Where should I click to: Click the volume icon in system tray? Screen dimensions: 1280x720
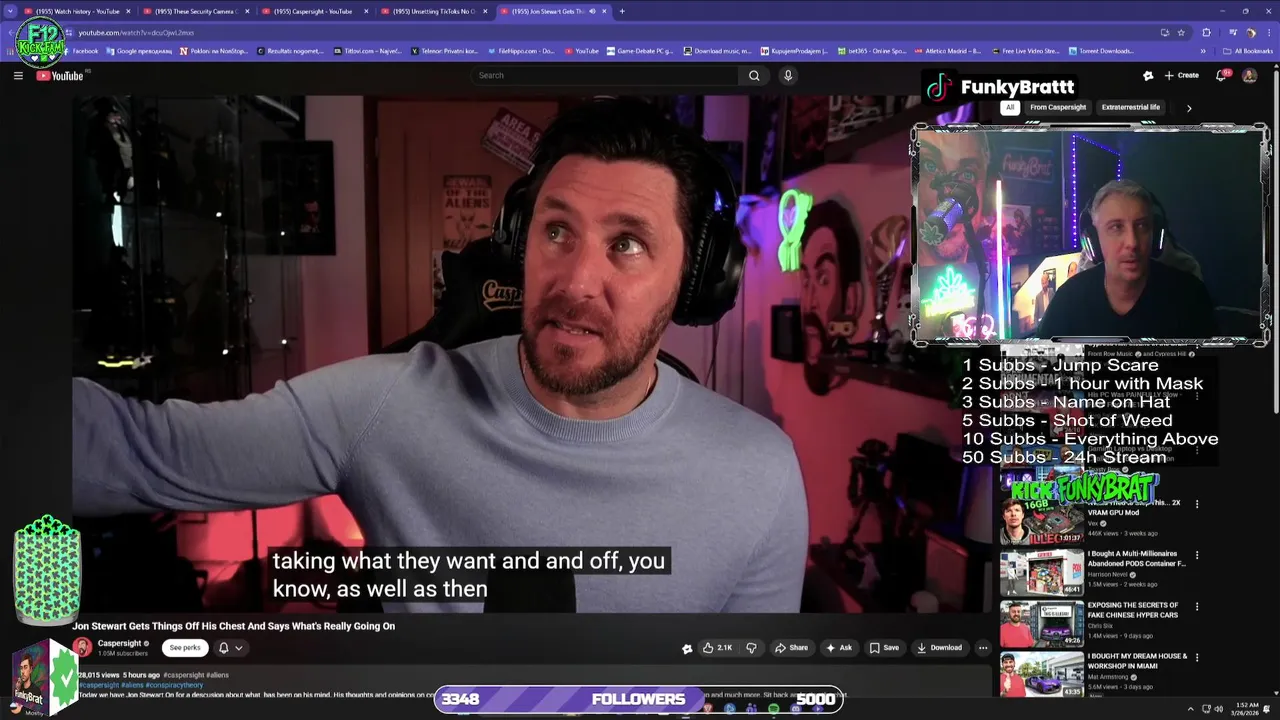click(x=1218, y=709)
